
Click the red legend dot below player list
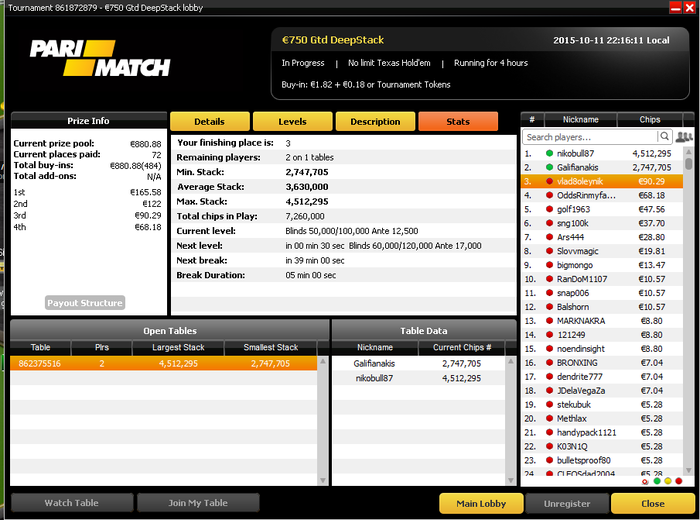(x=679, y=481)
